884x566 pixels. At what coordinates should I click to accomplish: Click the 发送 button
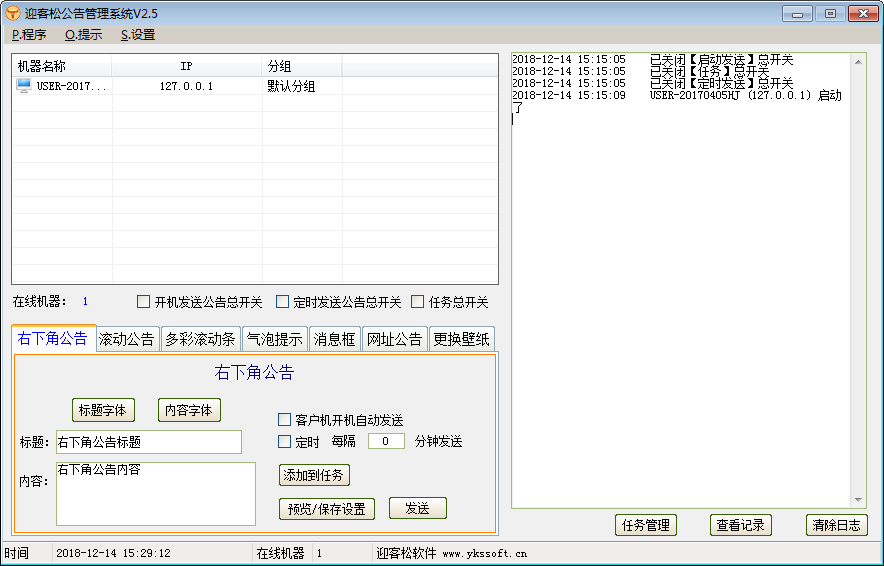tap(418, 508)
